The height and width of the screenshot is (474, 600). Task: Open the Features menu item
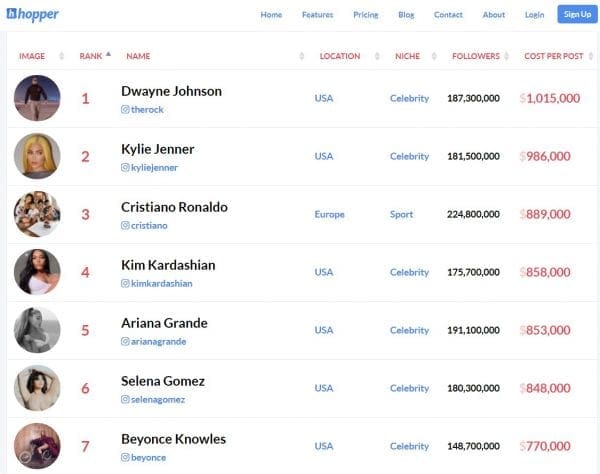click(317, 15)
